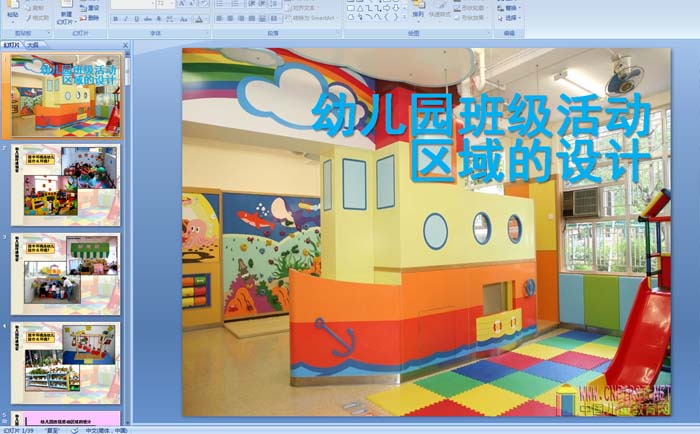Center the paragraph text
This screenshot has height=434, width=700.
[230, 18]
